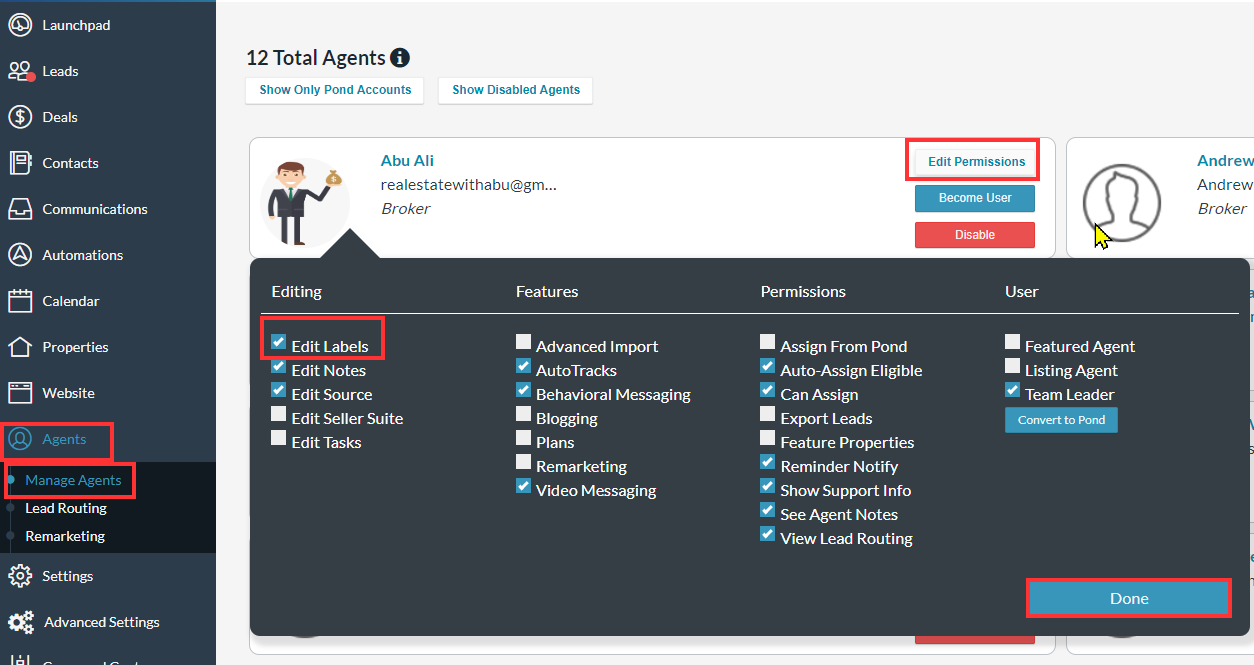Select Manage Agents in the sidebar
The width and height of the screenshot is (1254, 665).
point(68,480)
